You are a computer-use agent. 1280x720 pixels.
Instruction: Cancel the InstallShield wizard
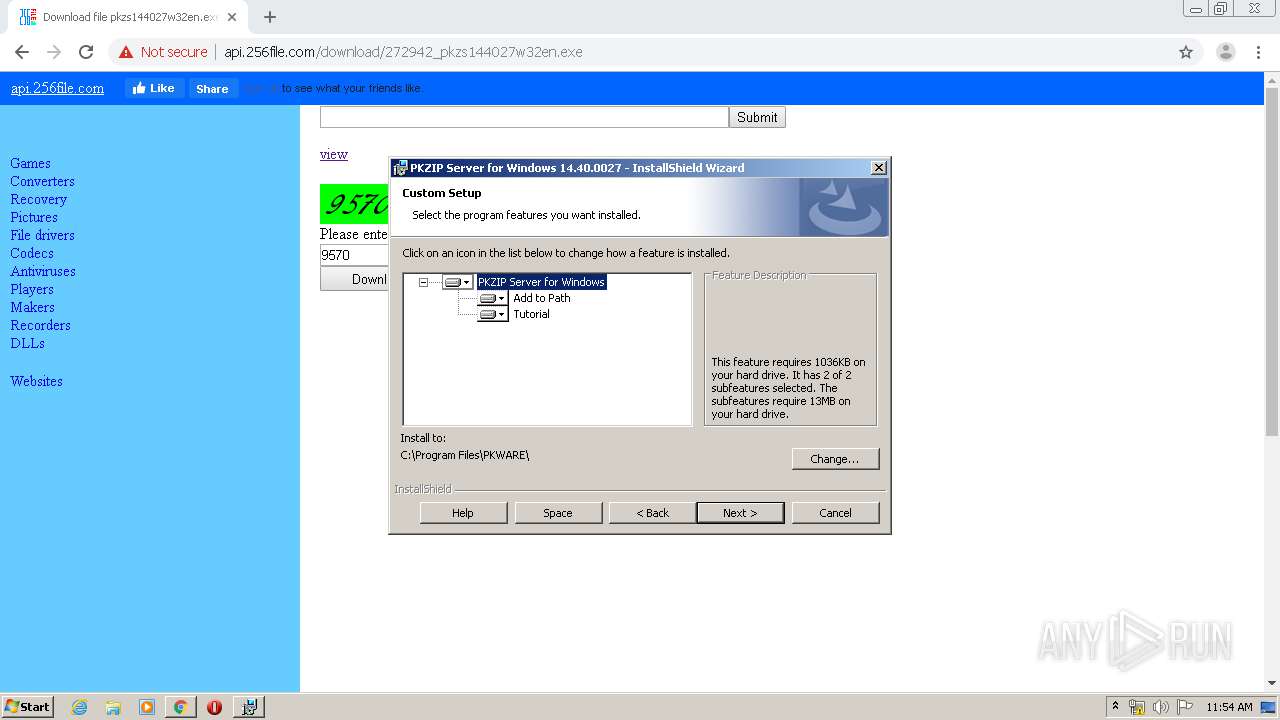pyautogui.click(x=835, y=513)
